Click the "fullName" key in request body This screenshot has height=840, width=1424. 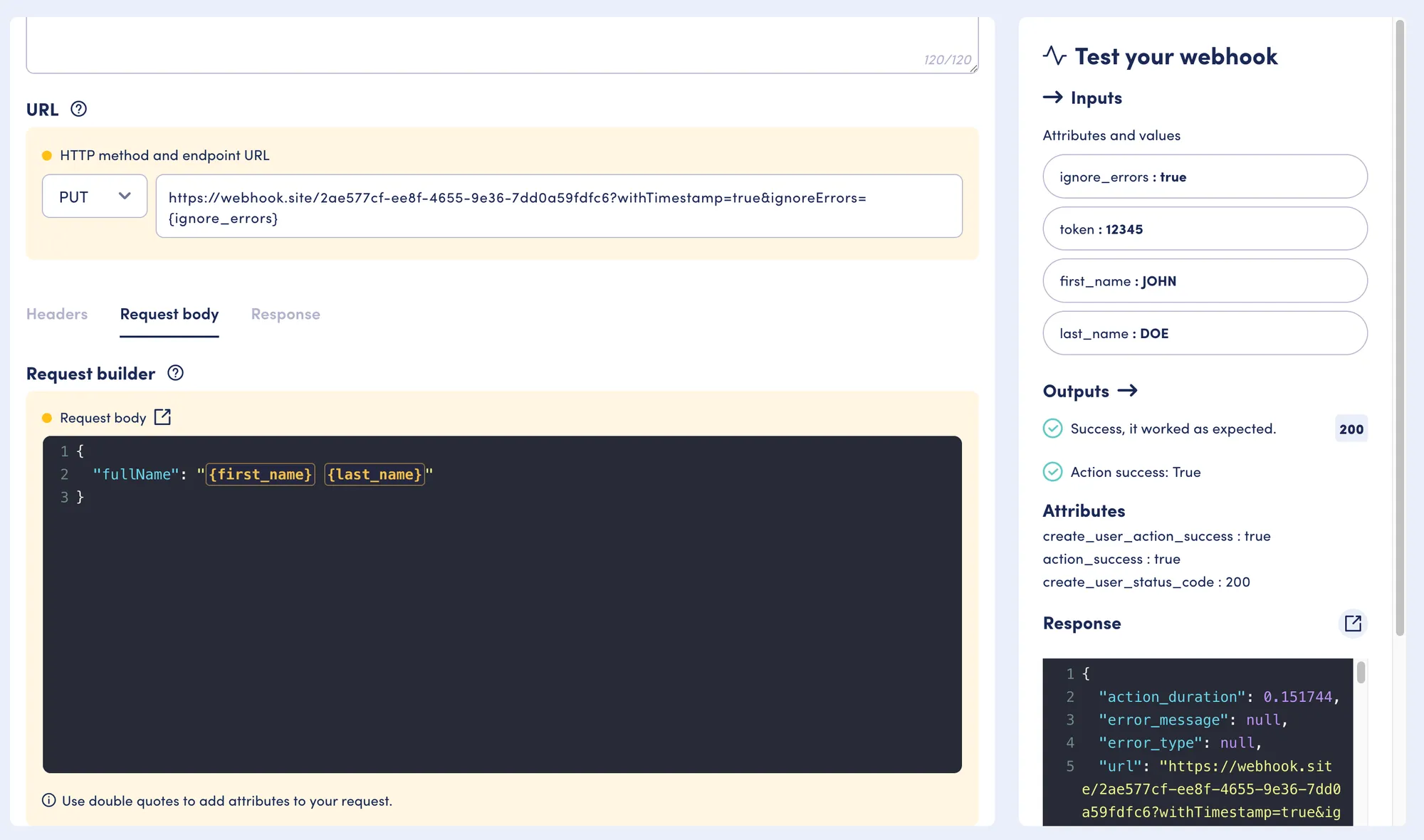(136, 474)
